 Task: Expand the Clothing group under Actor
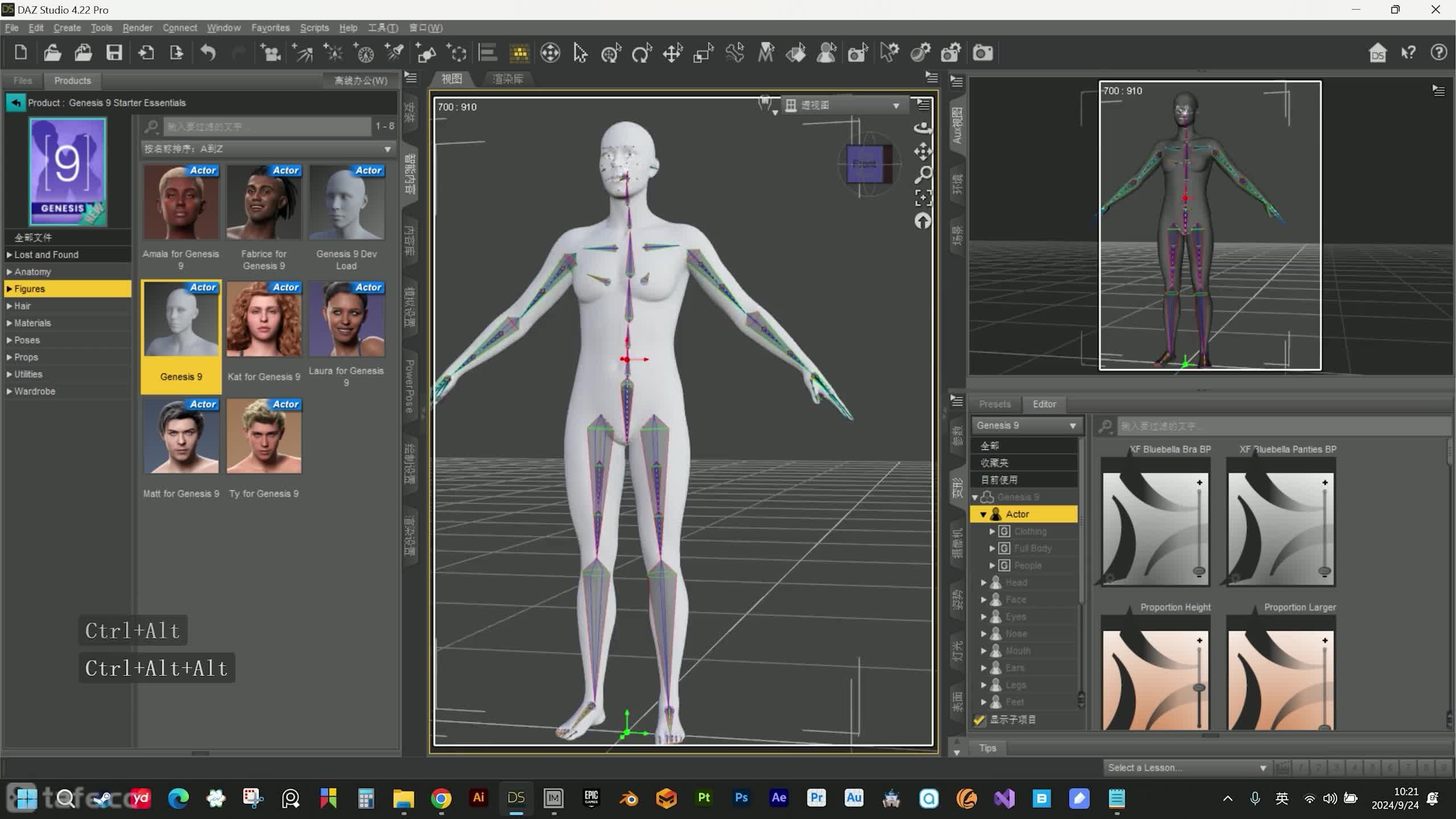coord(992,531)
